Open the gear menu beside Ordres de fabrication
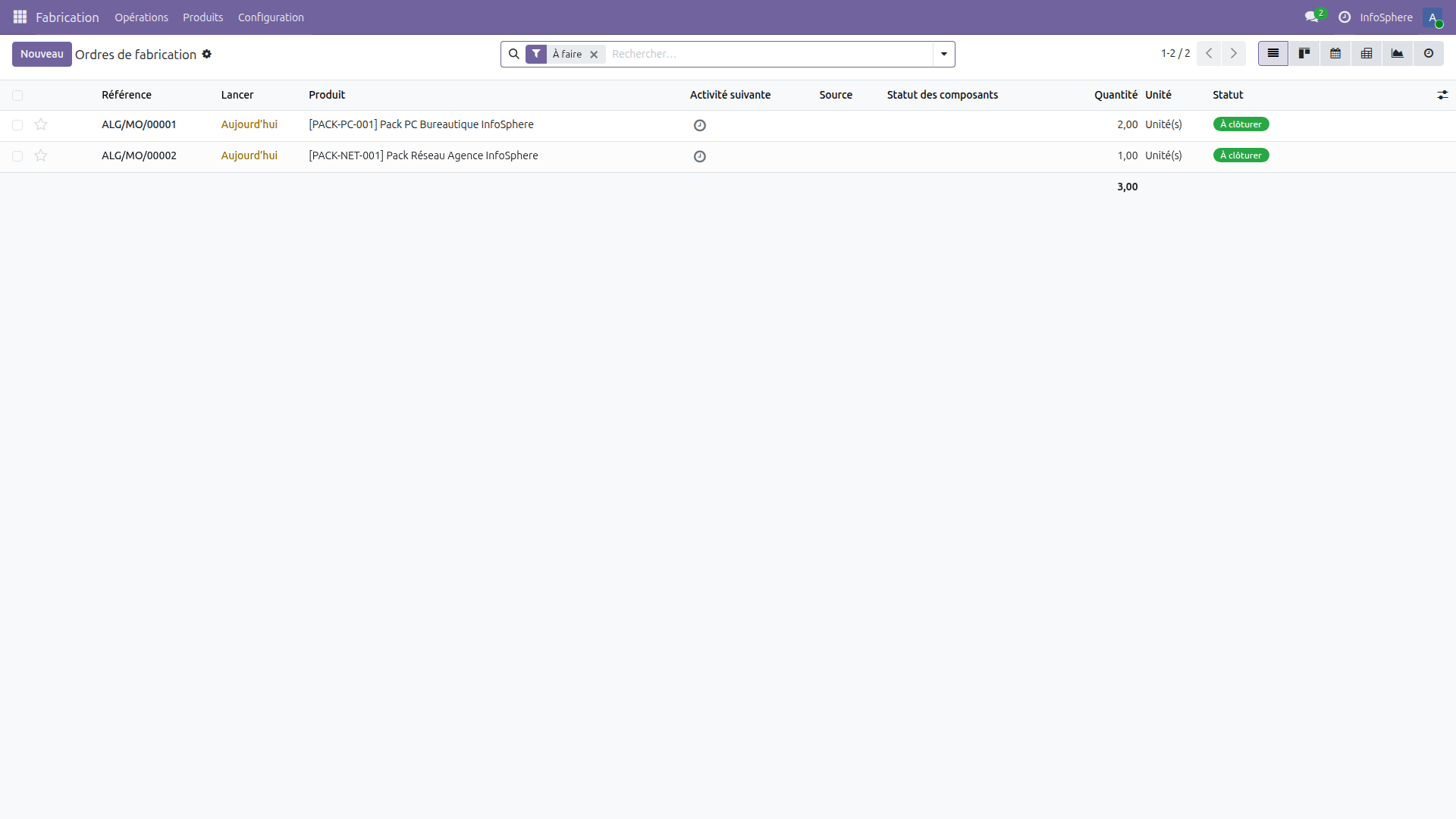 (x=206, y=54)
